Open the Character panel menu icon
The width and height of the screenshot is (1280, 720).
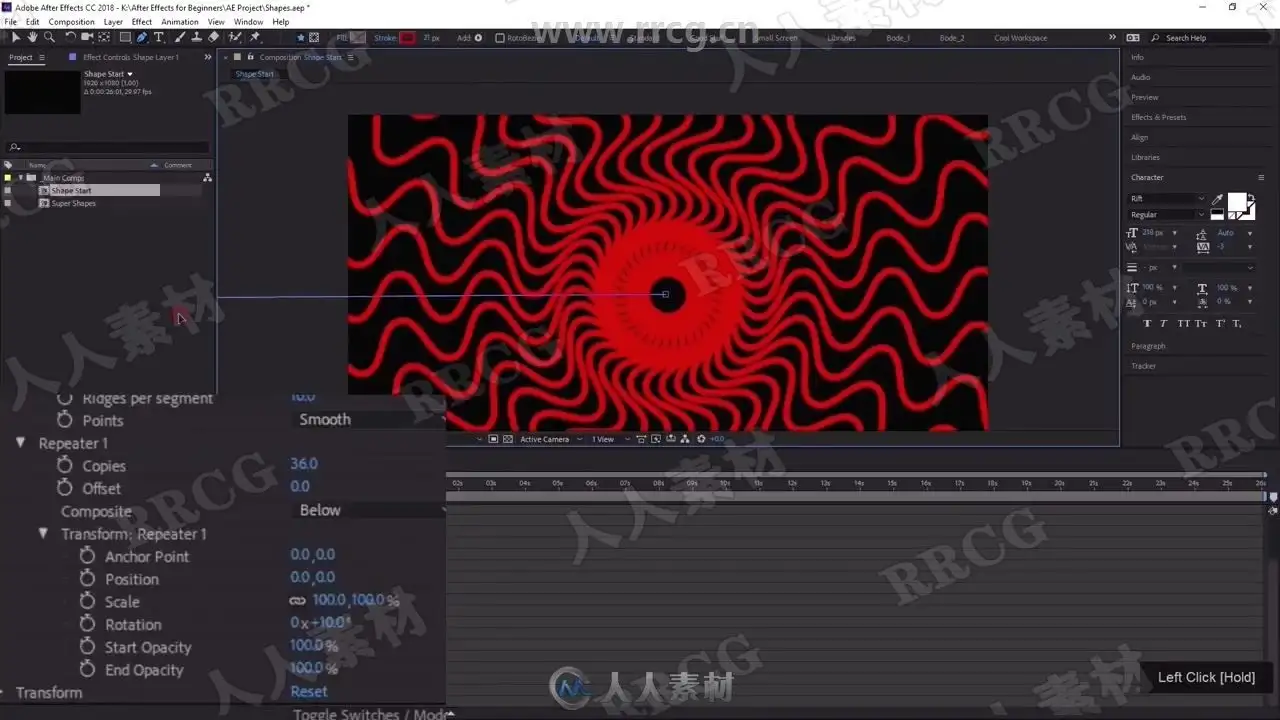(x=1261, y=177)
